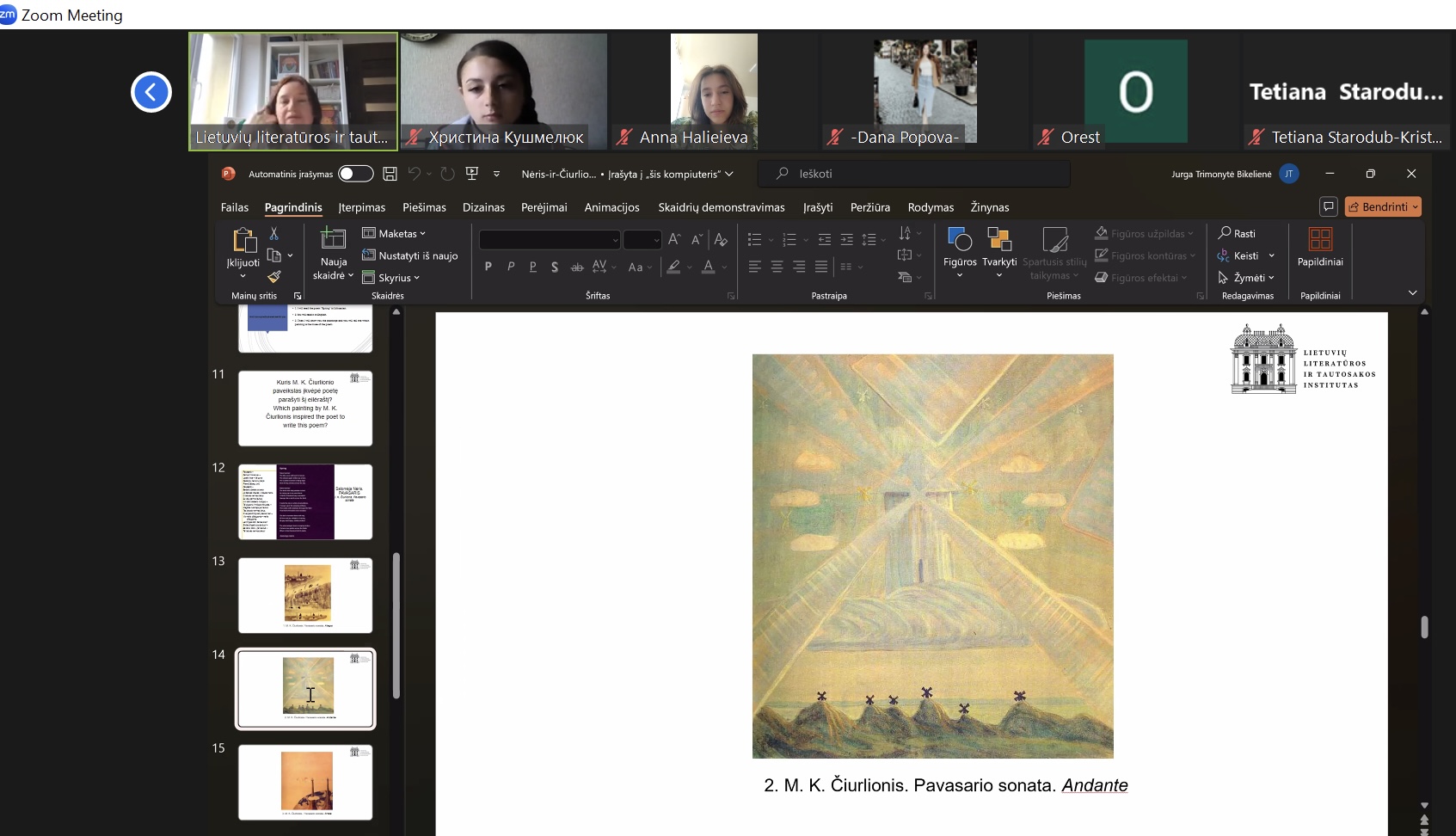Open the Animacijos ribbon tab
The height and width of the screenshot is (836, 1456).
tap(611, 207)
